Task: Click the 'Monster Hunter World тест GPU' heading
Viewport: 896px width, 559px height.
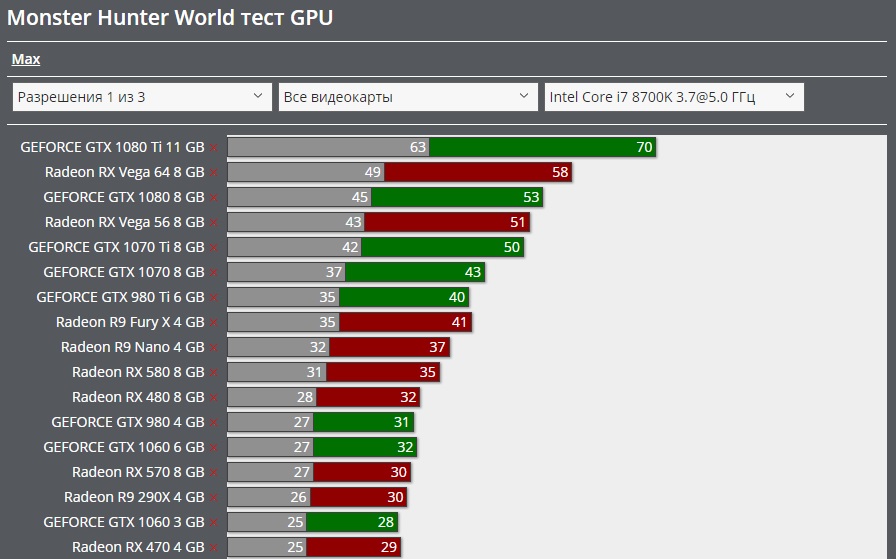Action: [x=170, y=18]
